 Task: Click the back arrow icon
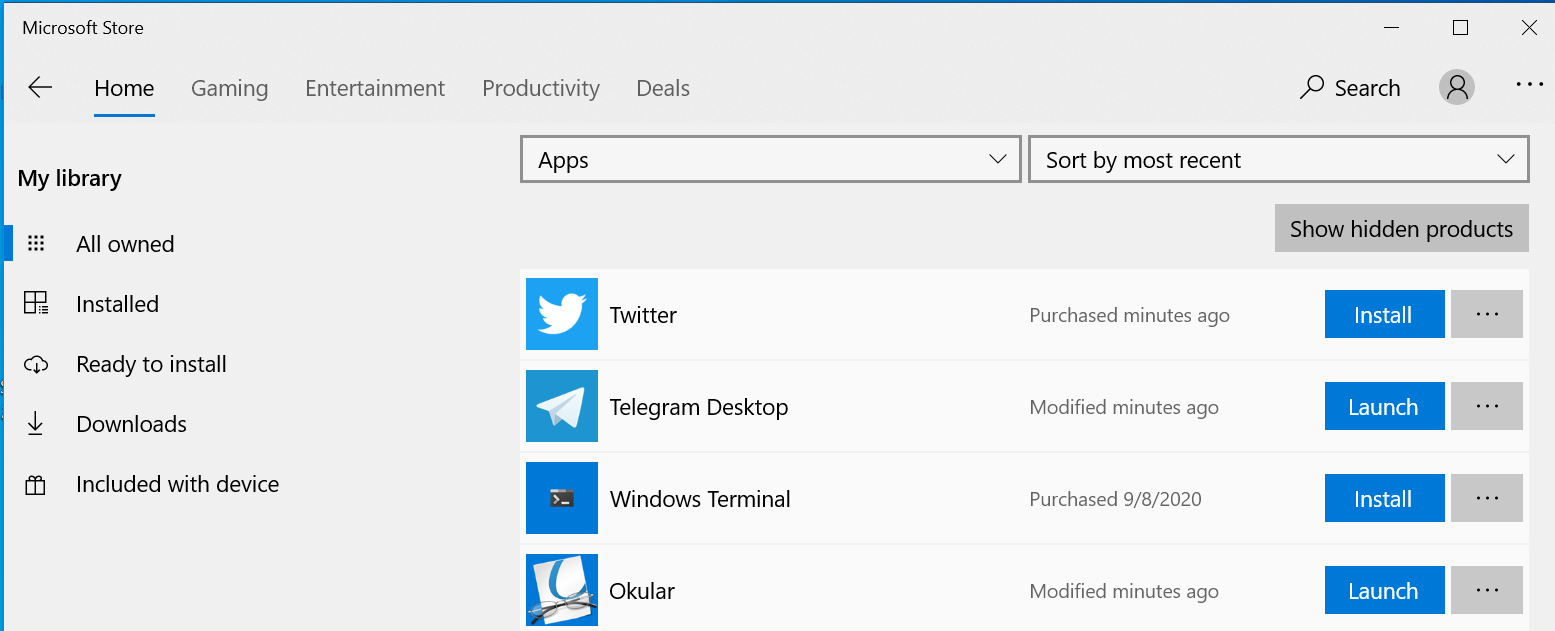click(x=40, y=88)
